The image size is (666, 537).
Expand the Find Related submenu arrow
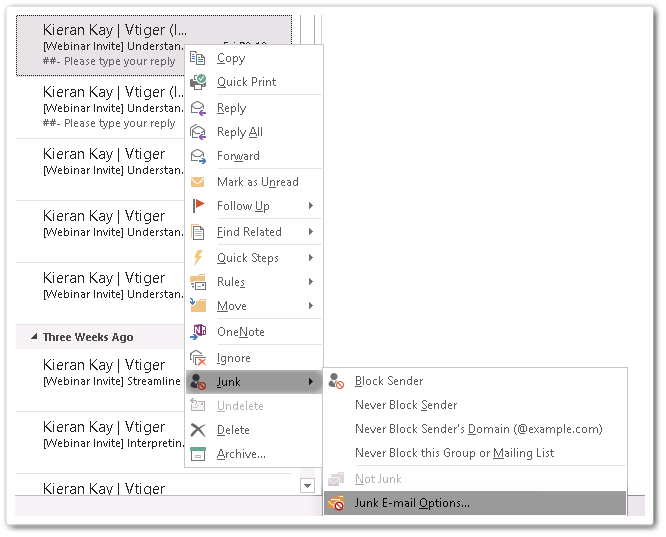pyautogui.click(x=311, y=232)
